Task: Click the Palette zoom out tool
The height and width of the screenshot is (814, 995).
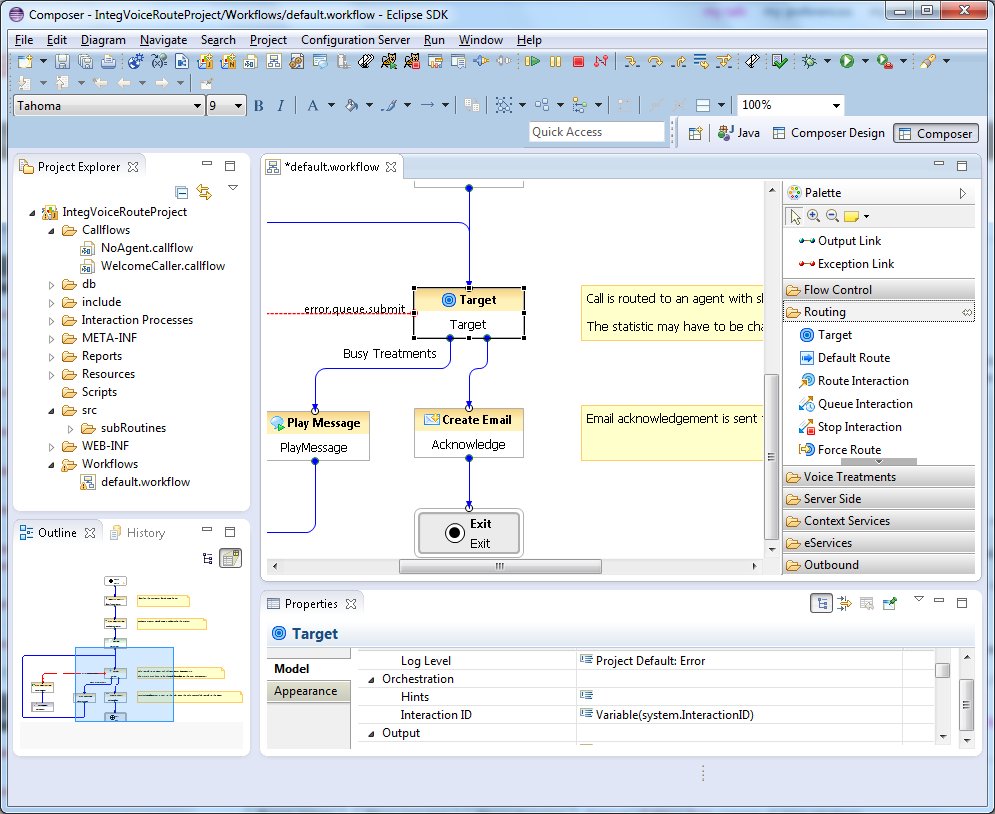Action: coord(833,216)
